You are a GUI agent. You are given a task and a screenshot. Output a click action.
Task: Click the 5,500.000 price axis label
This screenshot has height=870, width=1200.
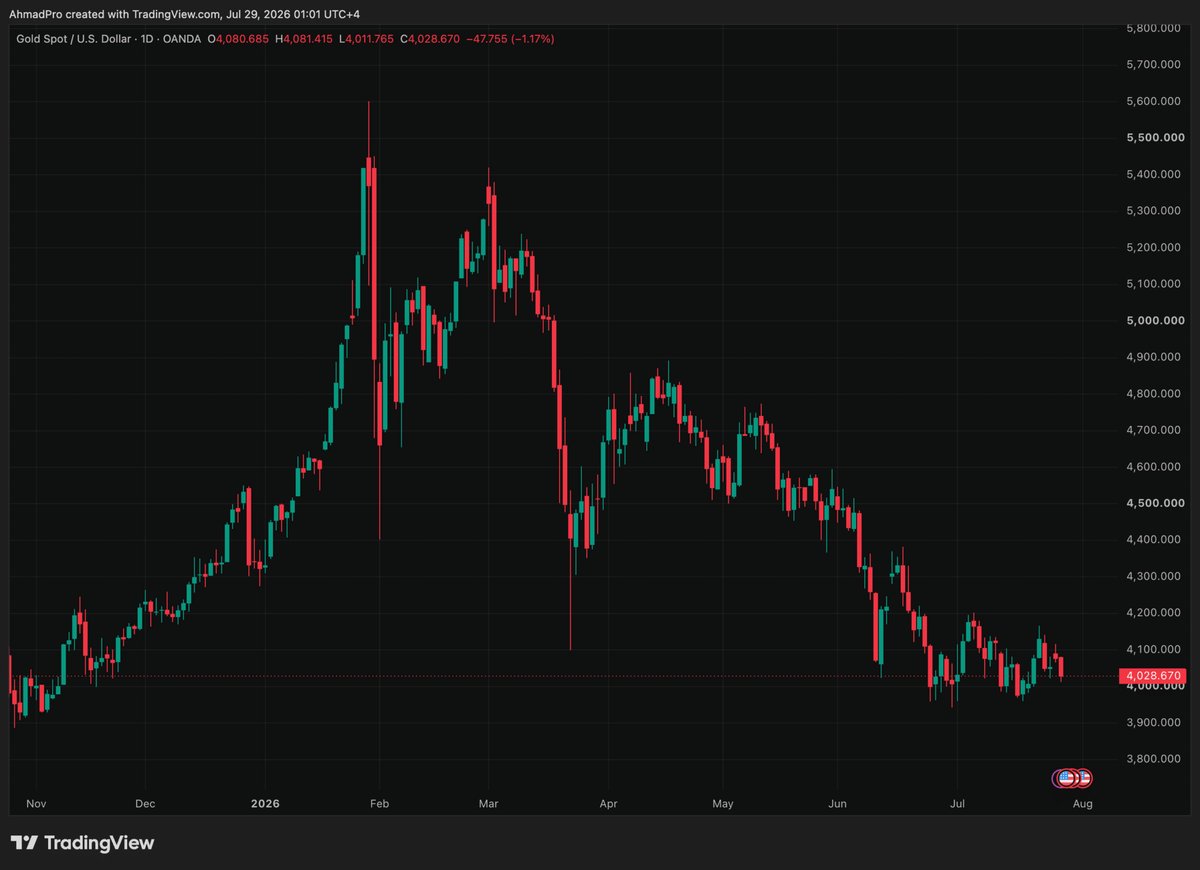coord(1155,138)
